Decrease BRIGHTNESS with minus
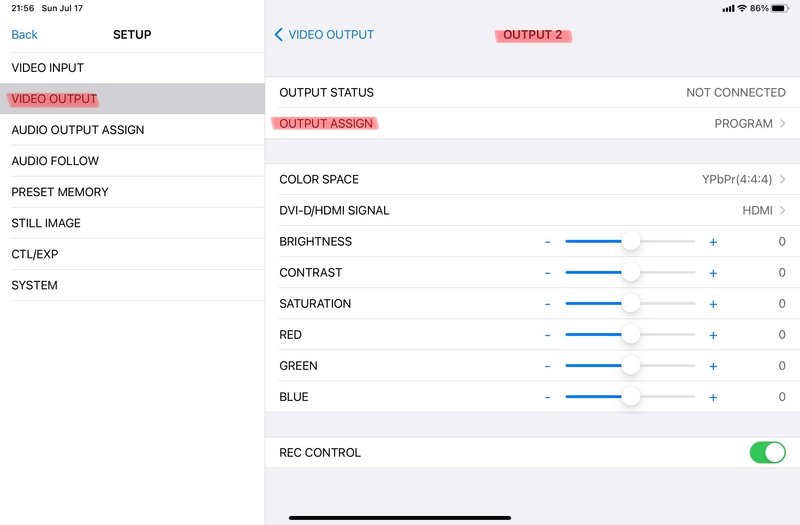This screenshot has height=525, width=800. pyautogui.click(x=547, y=242)
